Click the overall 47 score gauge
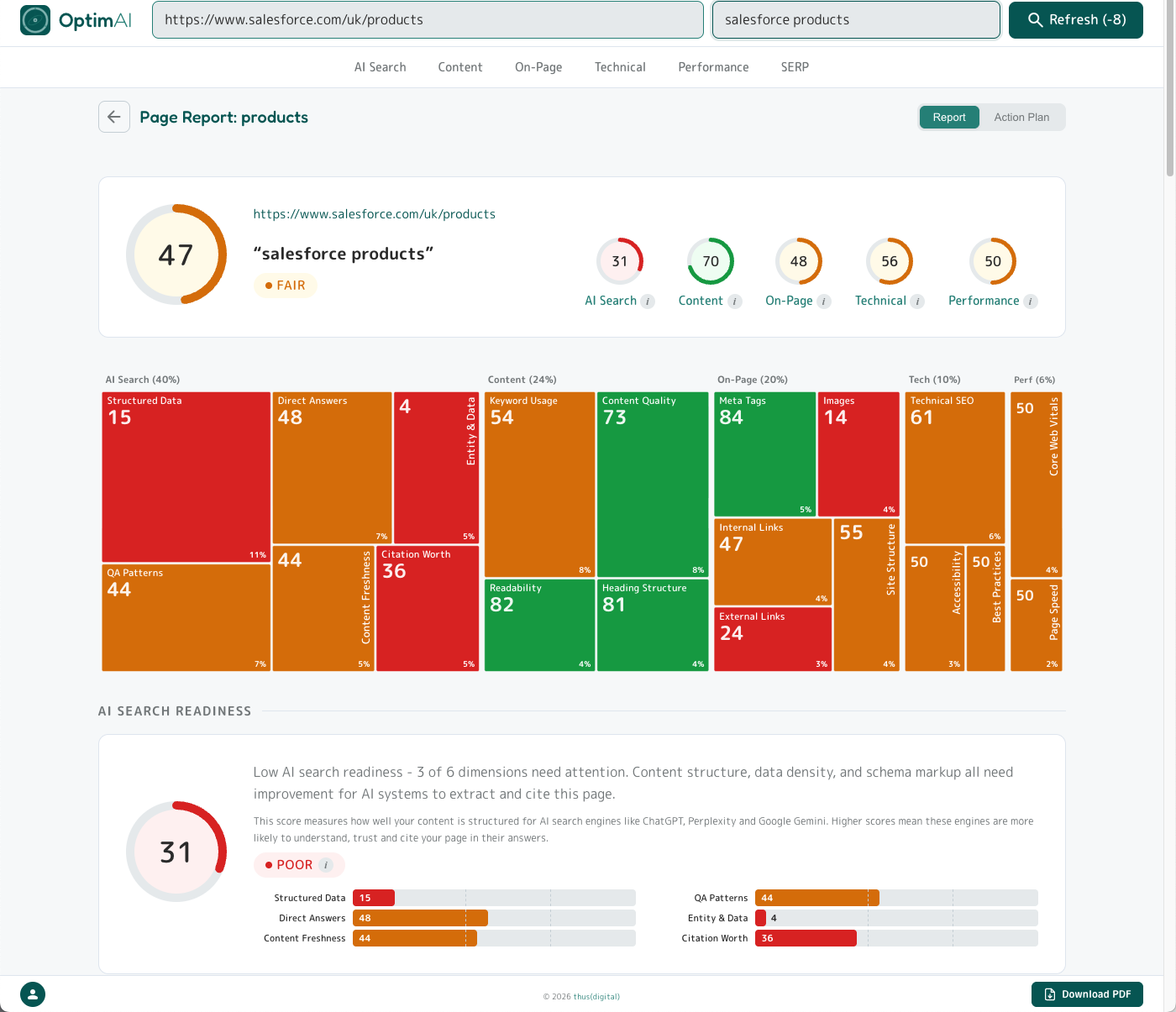The height and width of the screenshot is (1012, 1176). point(176,254)
